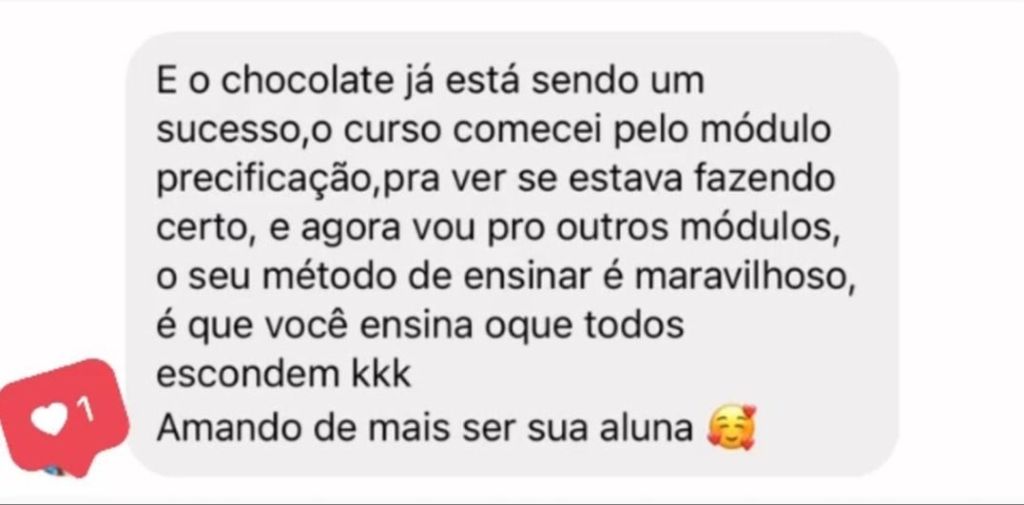
Task: Click the word "maravilhoso" in the message
Action: click(739, 277)
